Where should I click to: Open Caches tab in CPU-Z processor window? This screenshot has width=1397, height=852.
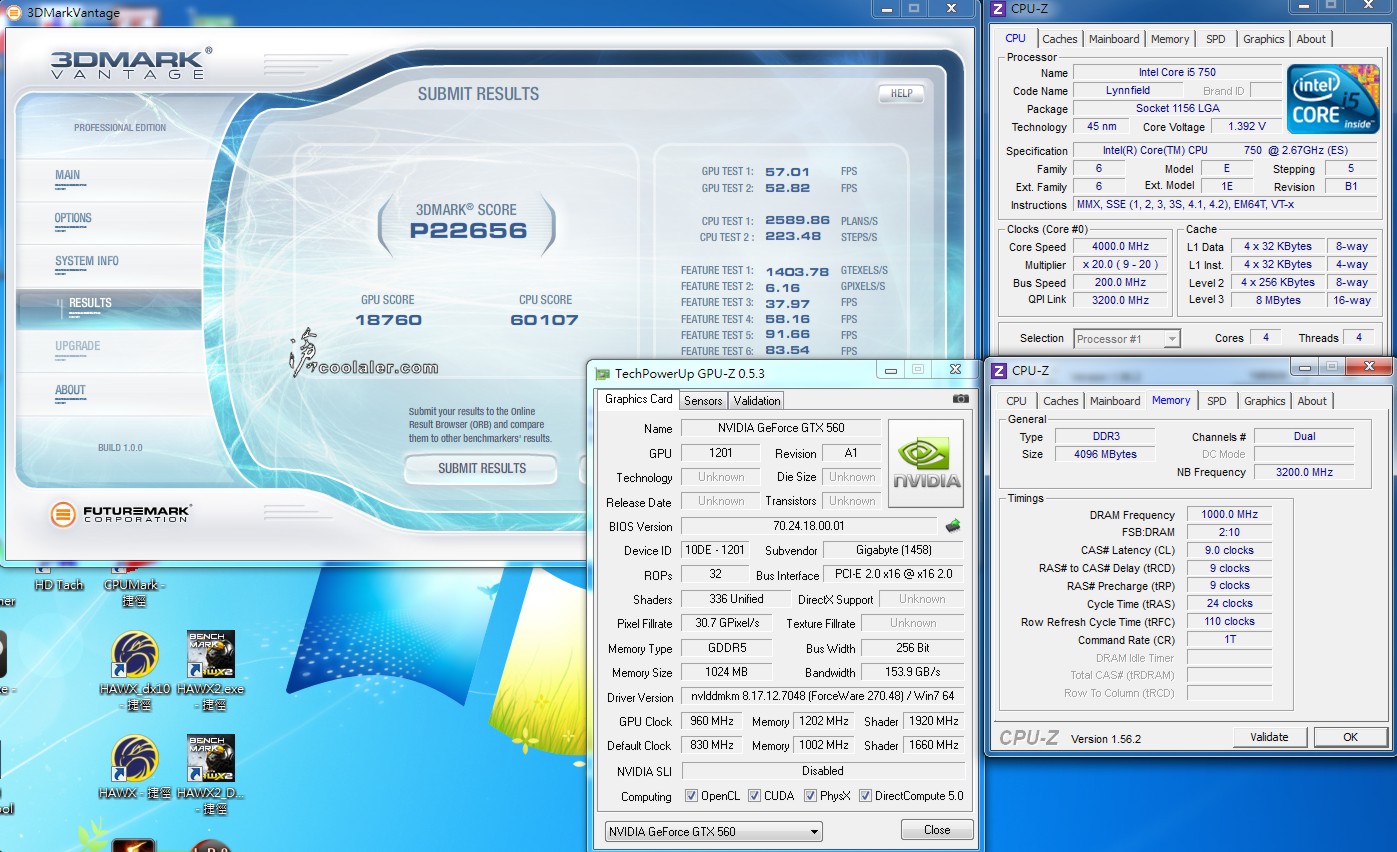pyautogui.click(x=1060, y=39)
